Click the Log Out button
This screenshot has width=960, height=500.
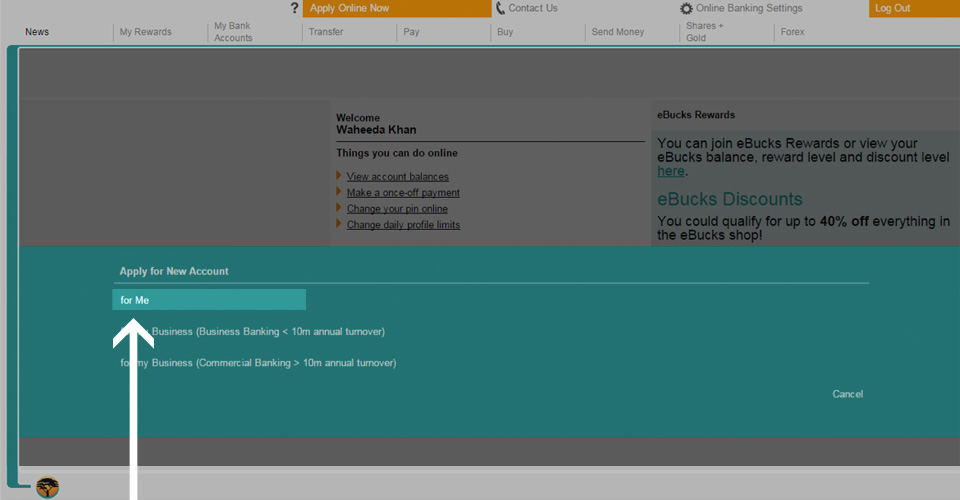[x=914, y=8]
